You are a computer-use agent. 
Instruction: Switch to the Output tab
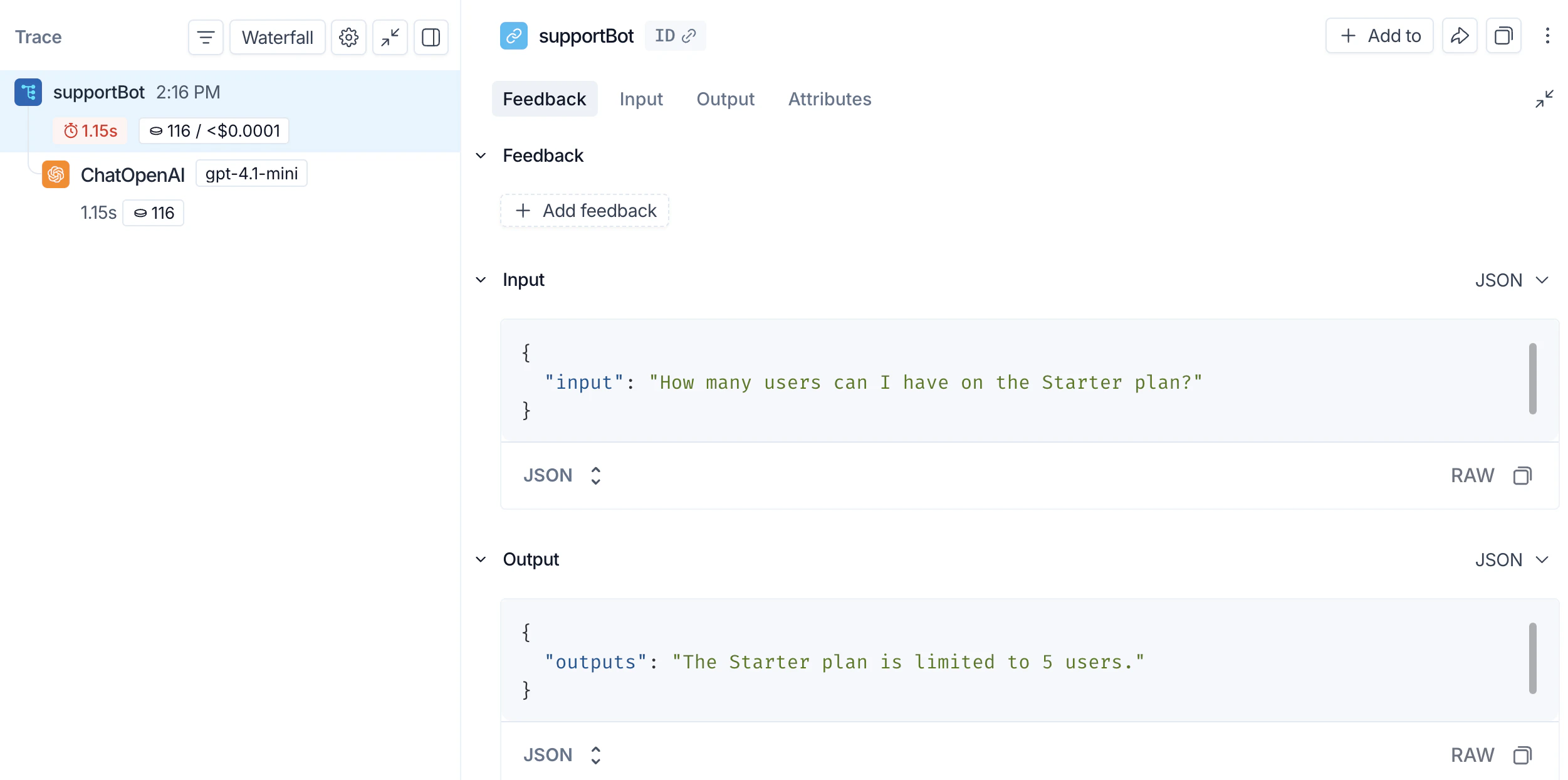coord(725,99)
